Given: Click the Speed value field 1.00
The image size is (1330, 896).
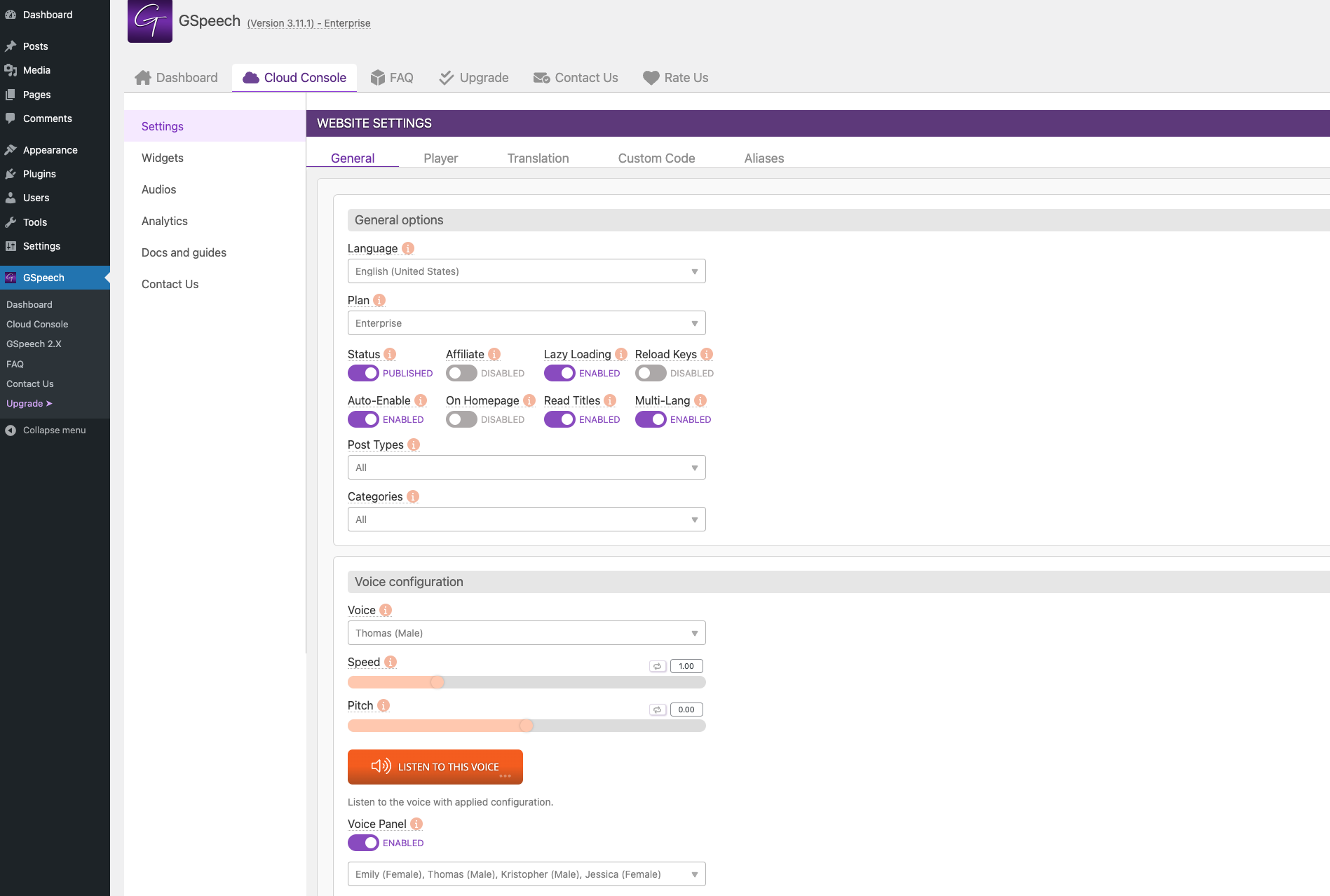Looking at the screenshot, I should pos(686,666).
